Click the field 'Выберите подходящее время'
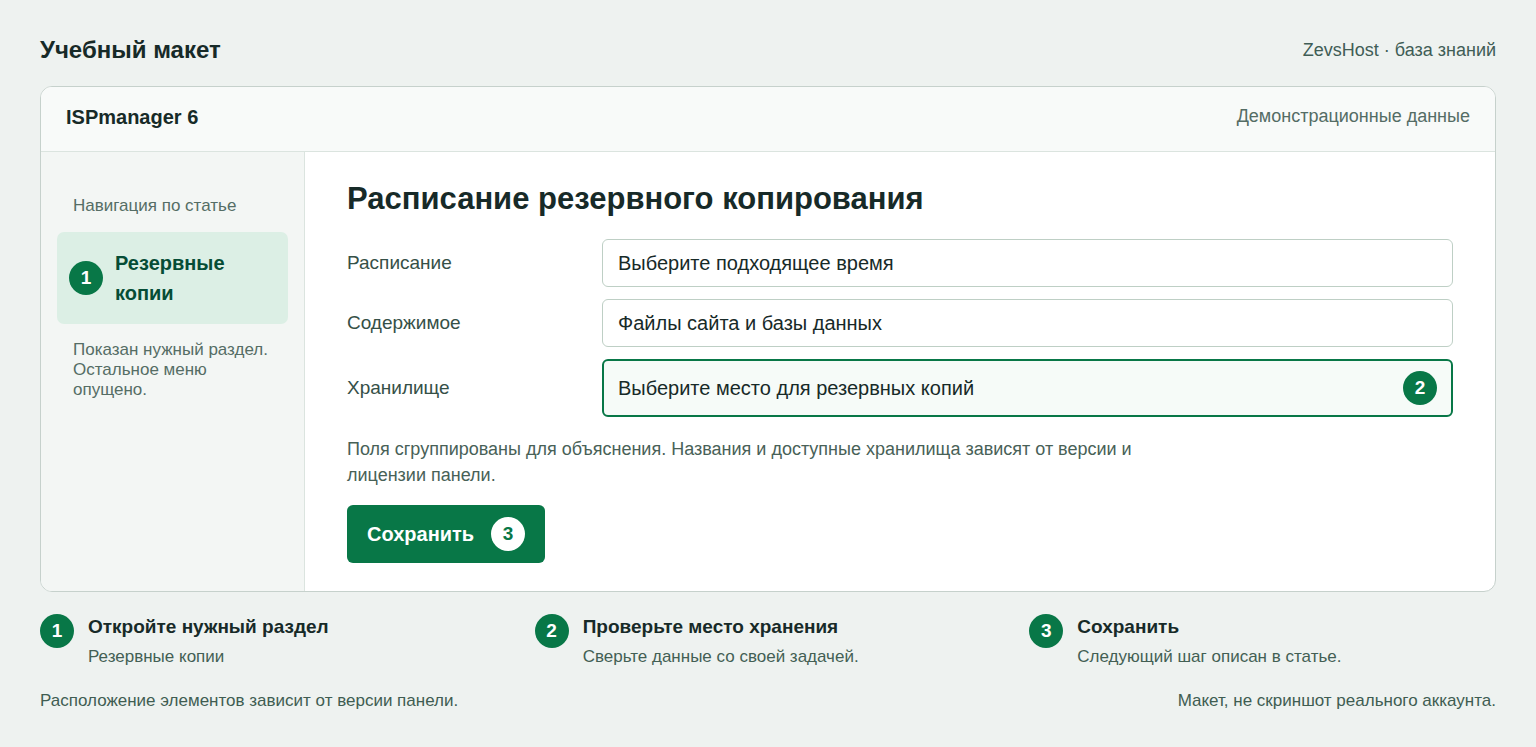1536x747 pixels. coord(1027,263)
